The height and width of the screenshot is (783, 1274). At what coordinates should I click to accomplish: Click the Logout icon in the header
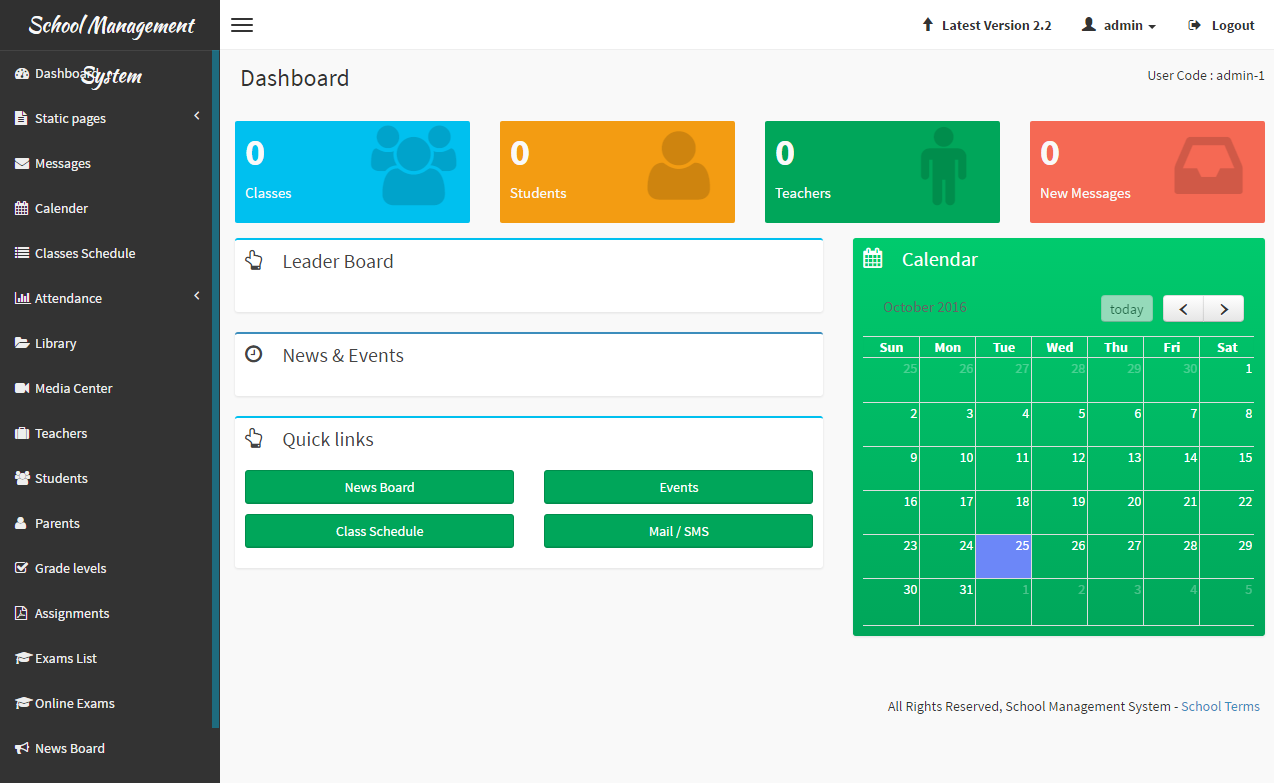pos(1194,25)
